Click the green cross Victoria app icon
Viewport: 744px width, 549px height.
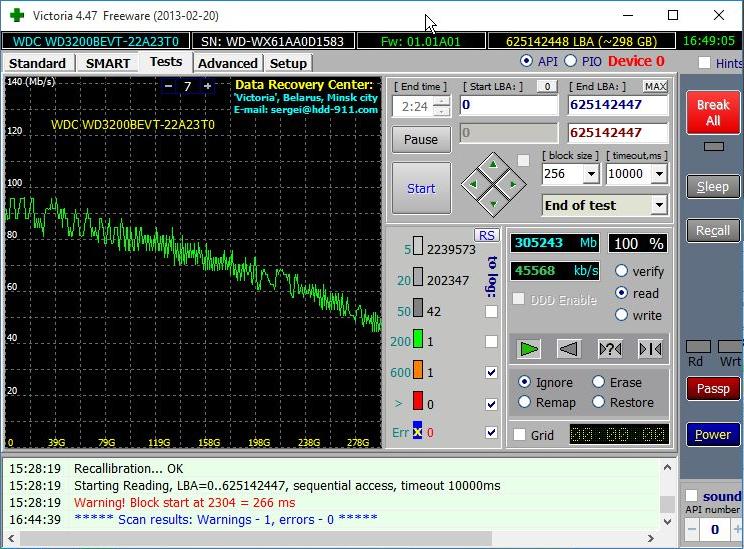(17, 15)
